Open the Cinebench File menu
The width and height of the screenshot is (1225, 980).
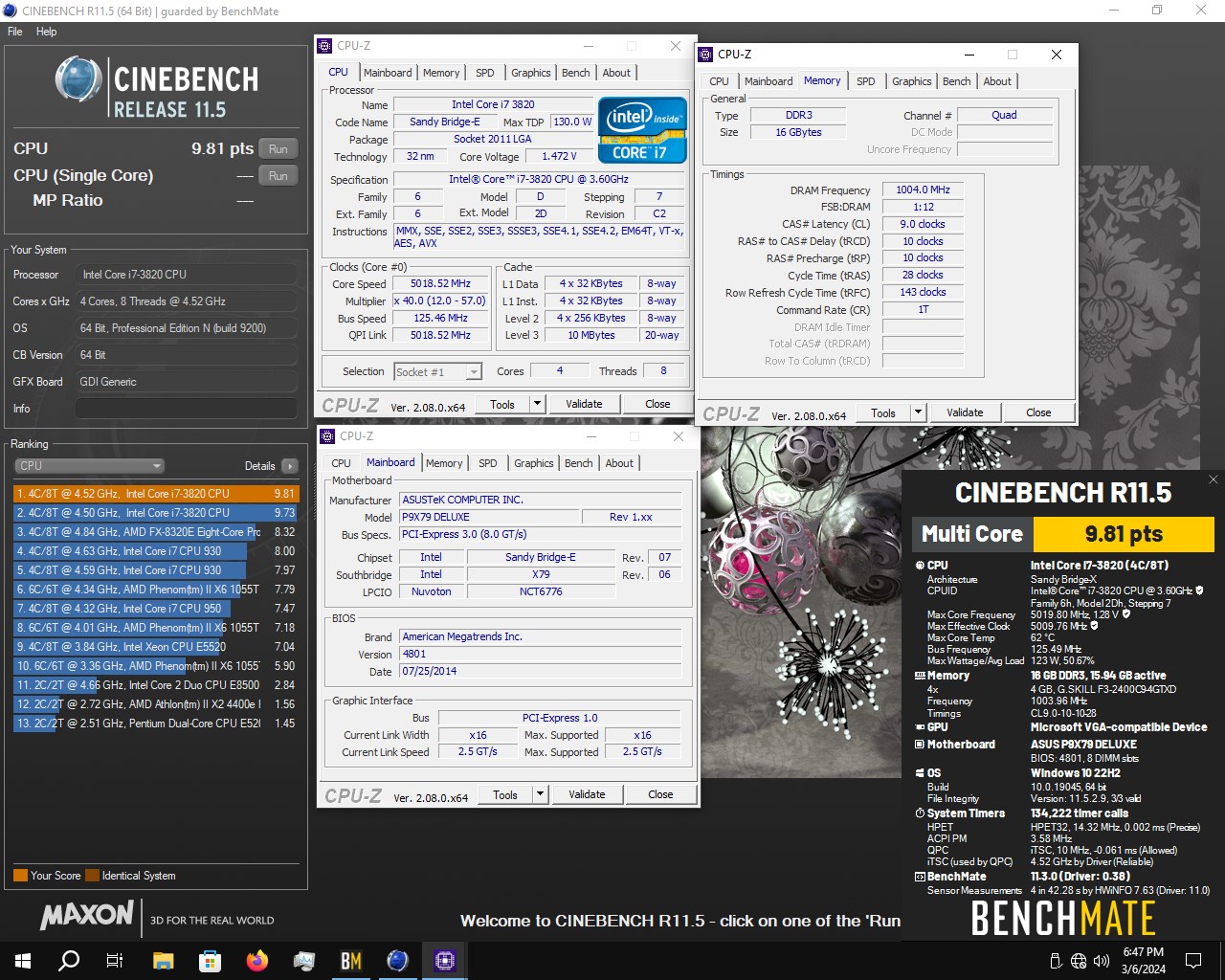click(x=15, y=32)
